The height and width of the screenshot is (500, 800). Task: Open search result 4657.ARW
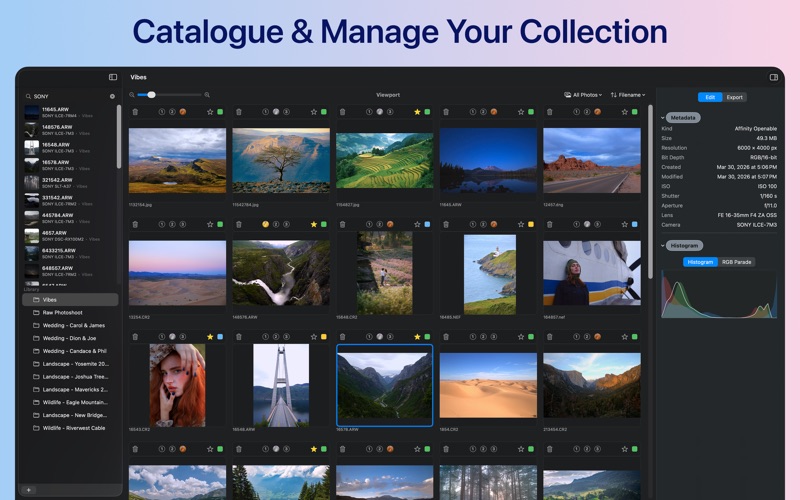pyautogui.click(x=70, y=236)
